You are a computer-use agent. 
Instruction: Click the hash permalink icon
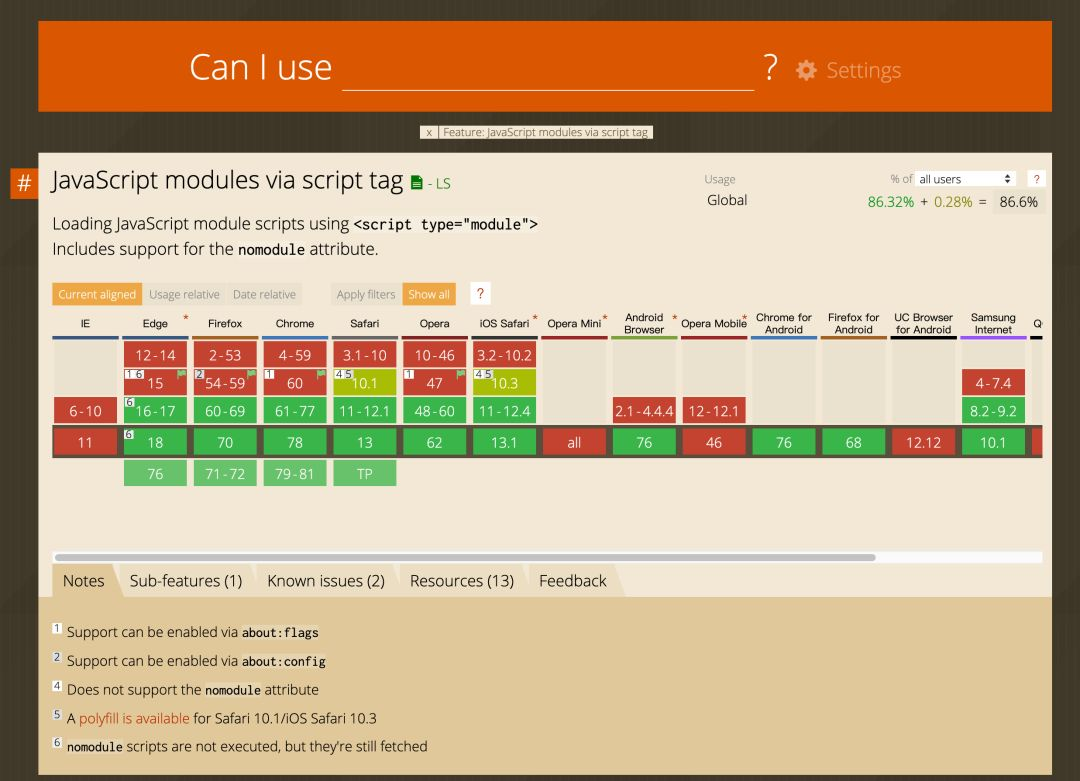(x=24, y=183)
